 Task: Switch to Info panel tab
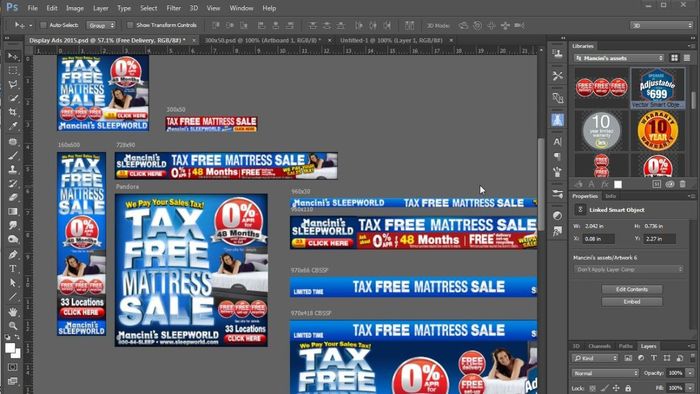(610, 196)
